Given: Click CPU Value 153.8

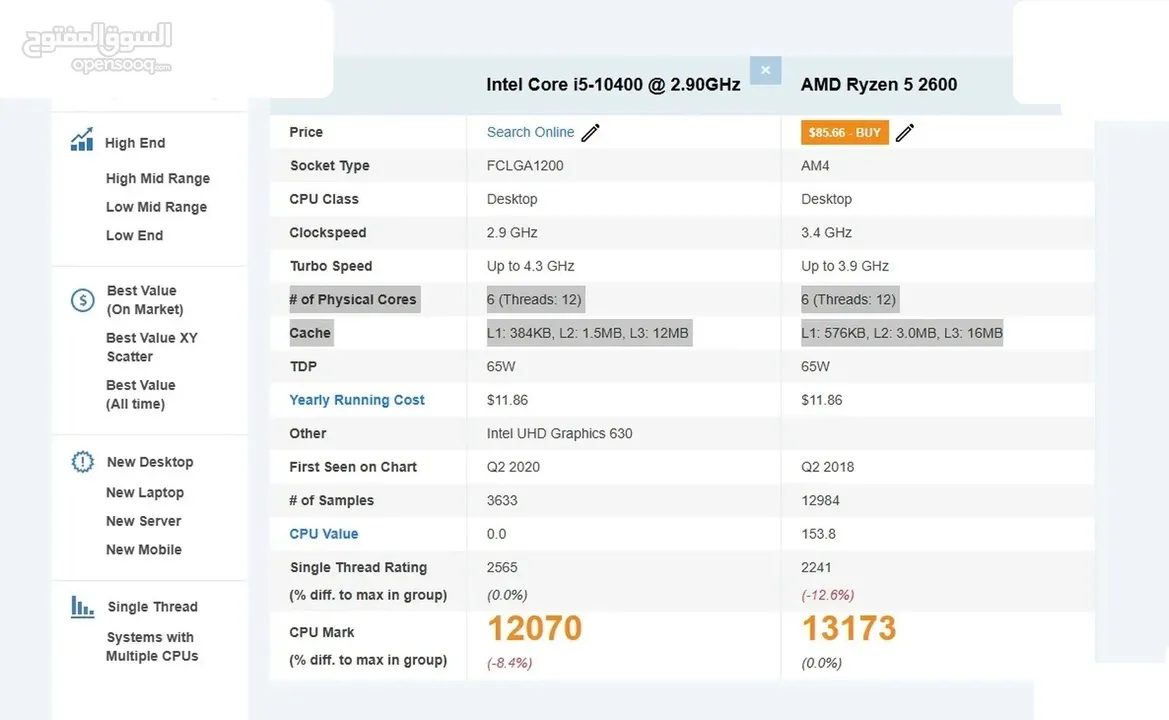Looking at the screenshot, I should pyautogui.click(x=818, y=534).
